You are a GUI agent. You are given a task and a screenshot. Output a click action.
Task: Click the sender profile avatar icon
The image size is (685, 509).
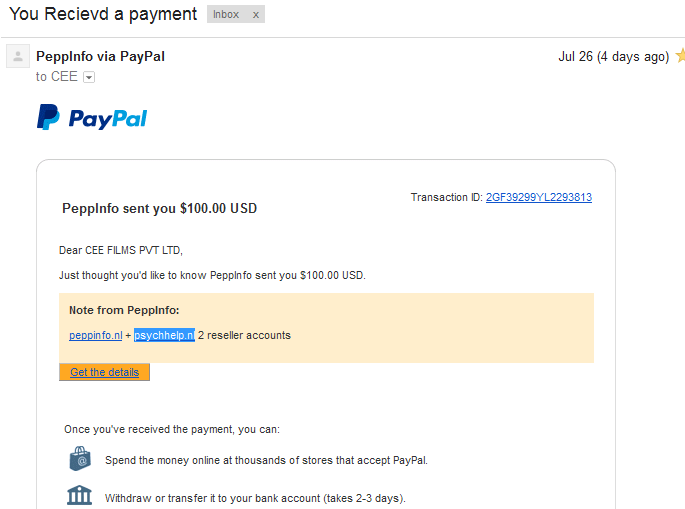(x=18, y=56)
